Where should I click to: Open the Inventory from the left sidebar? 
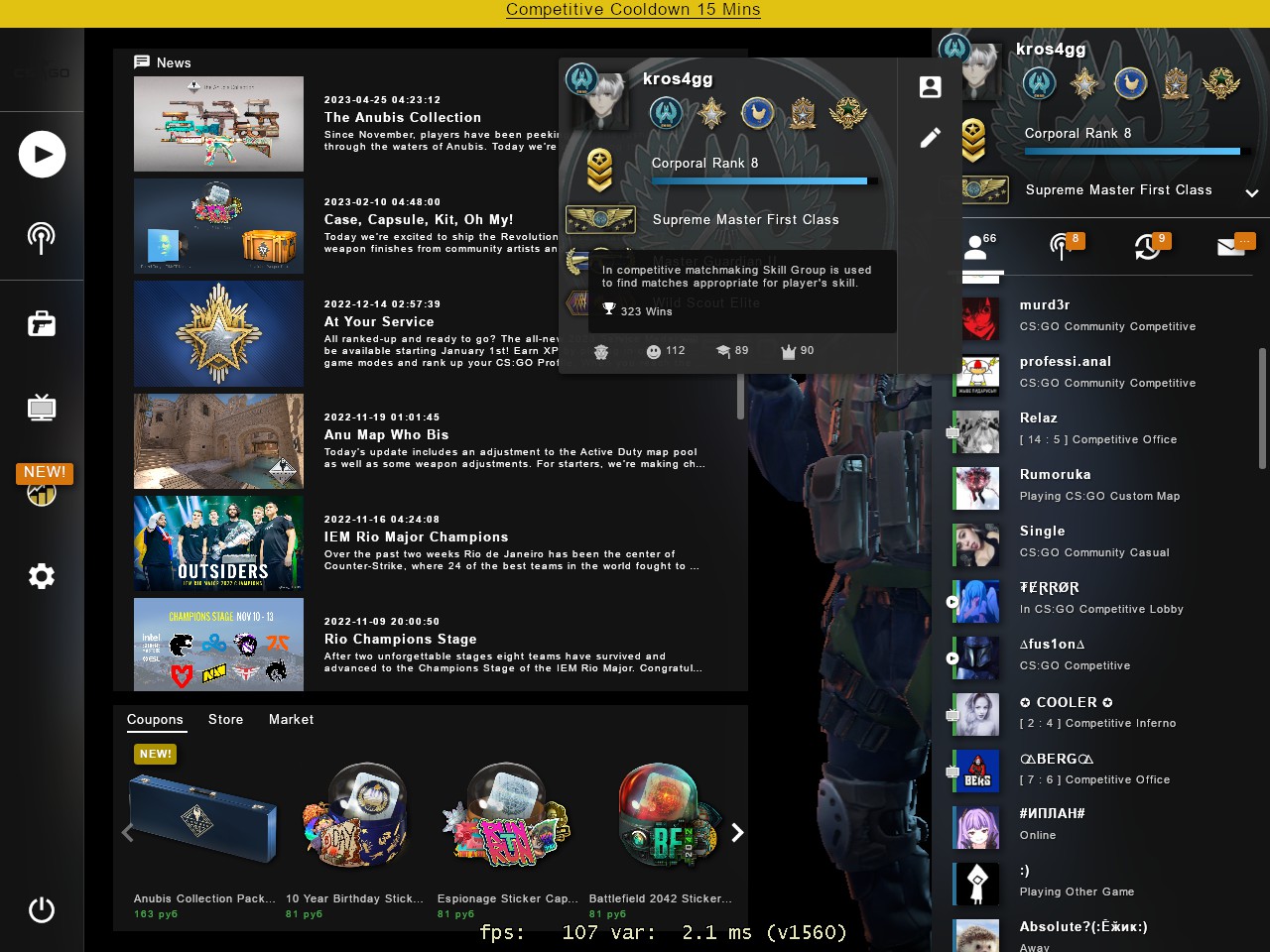[42, 324]
